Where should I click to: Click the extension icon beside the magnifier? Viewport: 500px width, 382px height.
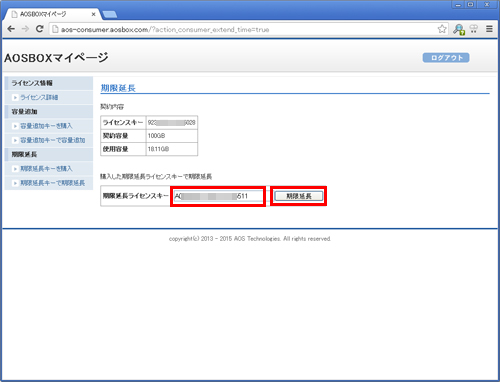click(474, 29)
